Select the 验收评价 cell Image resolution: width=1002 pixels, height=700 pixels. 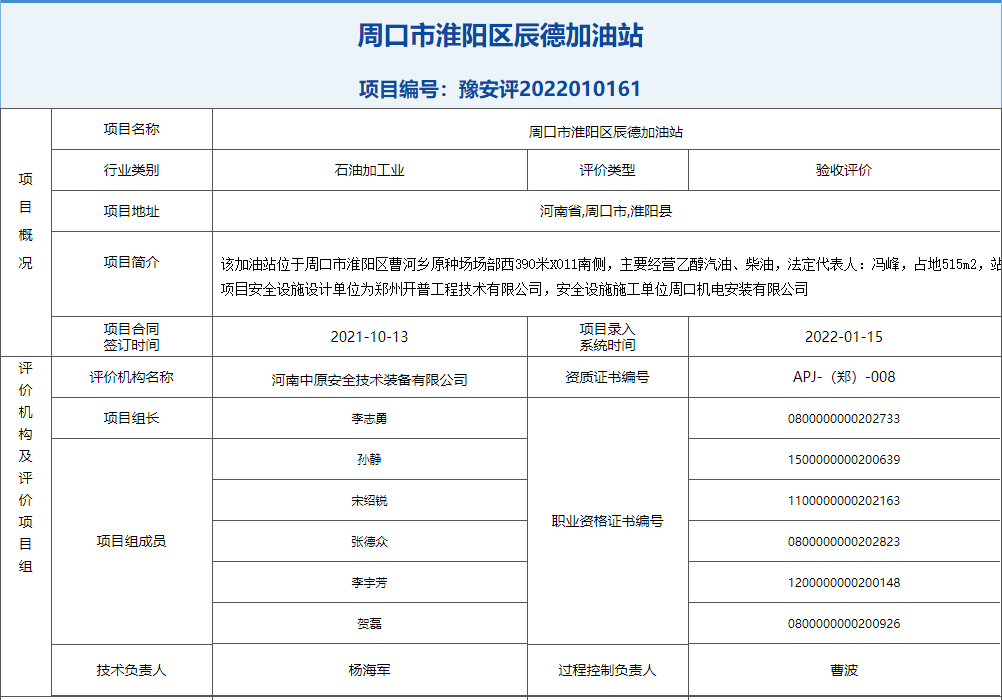[844, 170]
